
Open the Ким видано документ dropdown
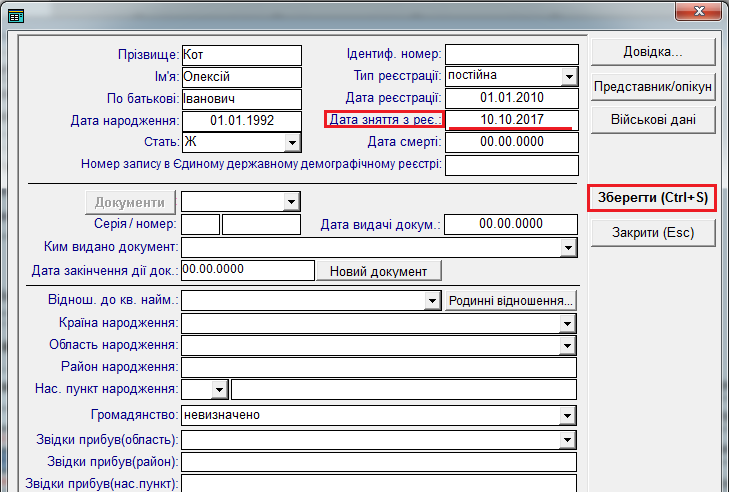pos(568,246)
